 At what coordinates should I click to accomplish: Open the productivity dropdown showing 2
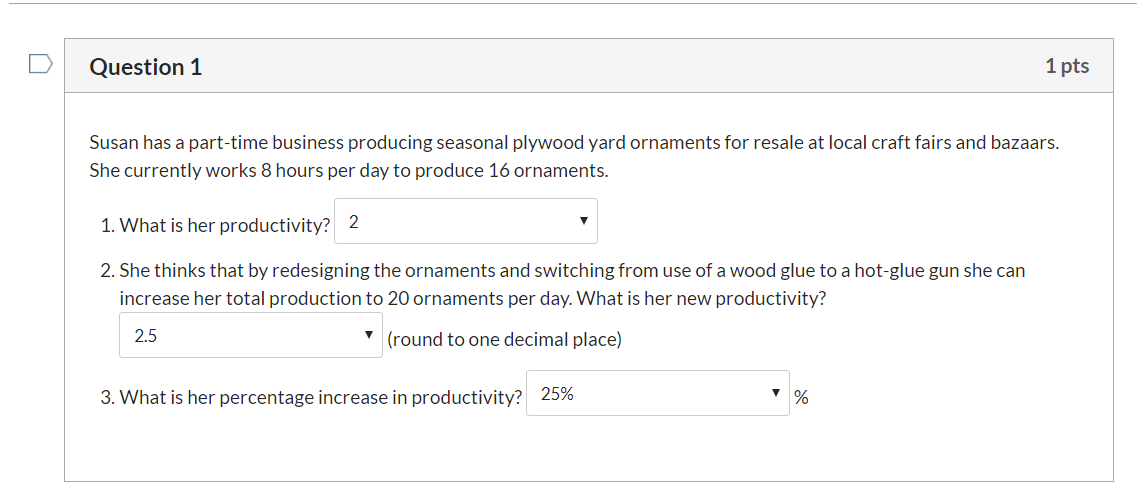466,221
